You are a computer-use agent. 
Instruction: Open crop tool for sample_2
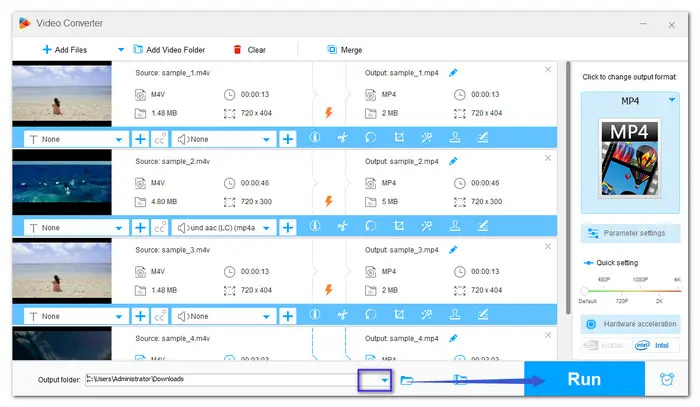pyautogui.click(x=399, y=226)
